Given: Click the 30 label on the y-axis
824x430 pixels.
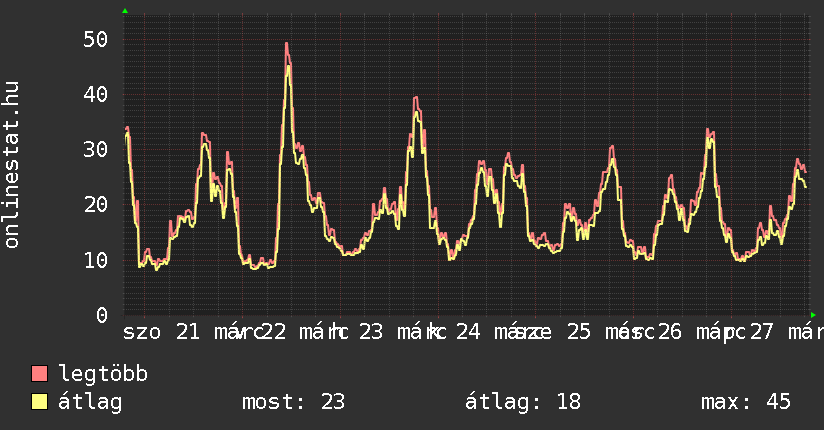Looking at the screenshot, I should tap(96, 149).
